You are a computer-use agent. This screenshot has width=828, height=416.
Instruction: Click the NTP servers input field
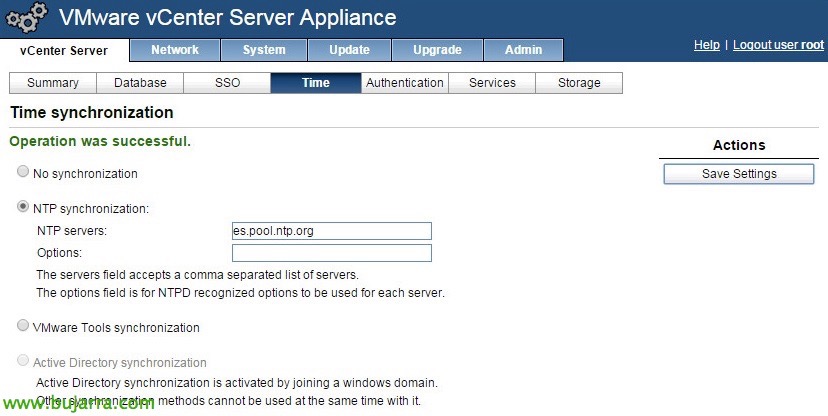pyautogui.click(x=331, y=231)
